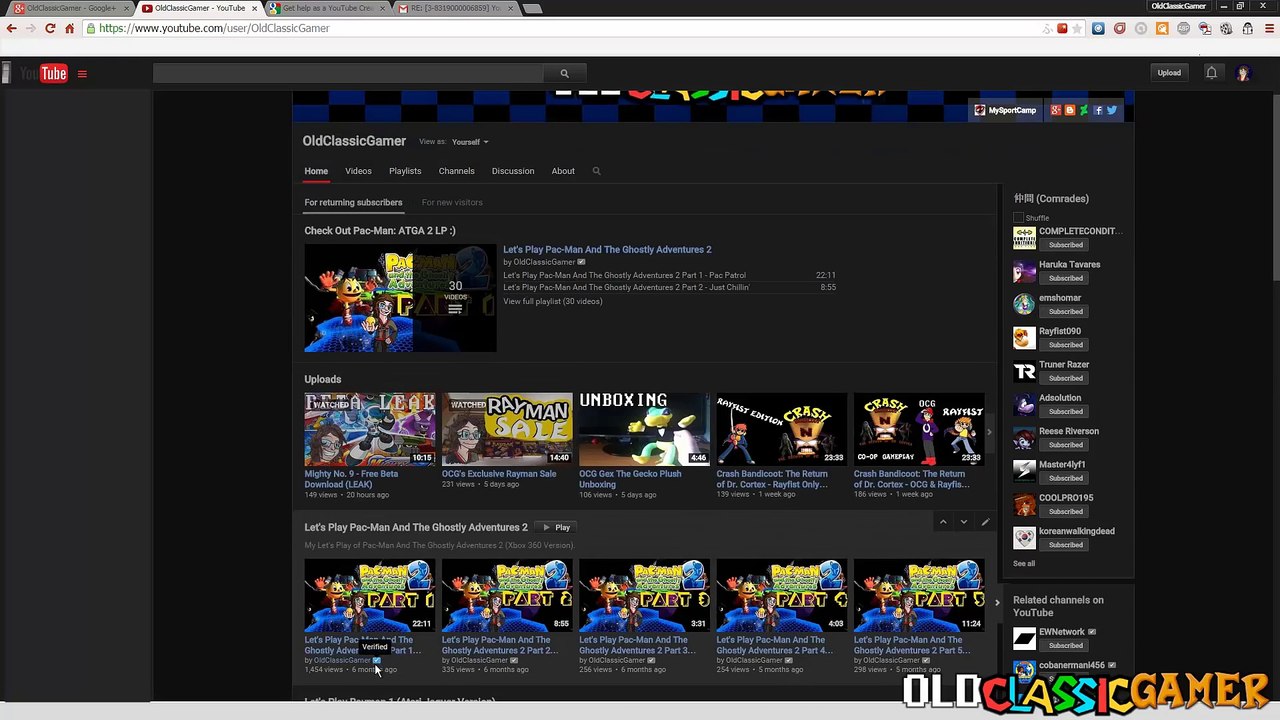1280x720 pixels.
Task: Open the EWNetwork related channel
Action: click(x=1061, y=632)
